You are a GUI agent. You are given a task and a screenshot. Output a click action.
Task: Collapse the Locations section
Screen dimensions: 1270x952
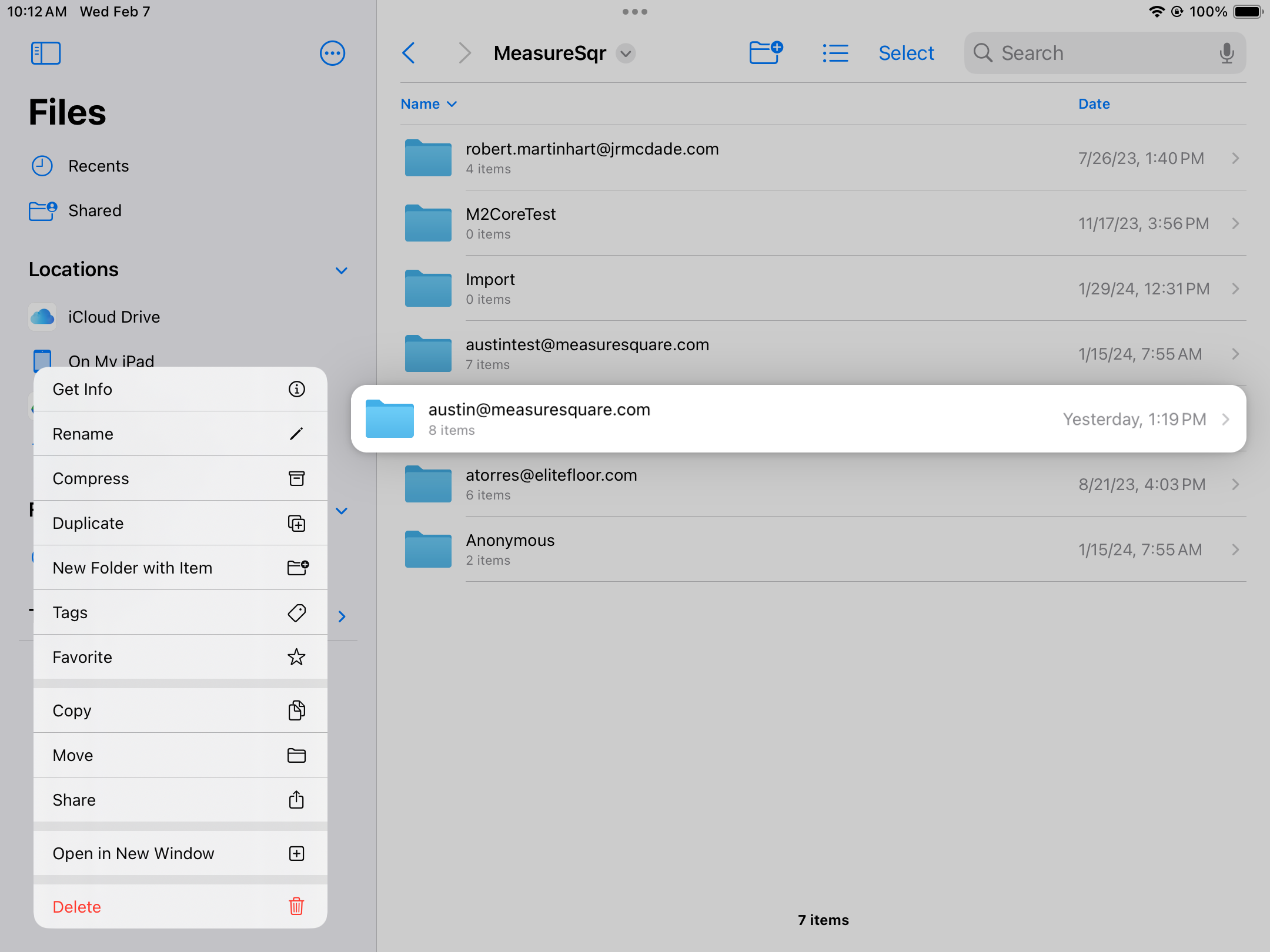click(x=341, y=270)
